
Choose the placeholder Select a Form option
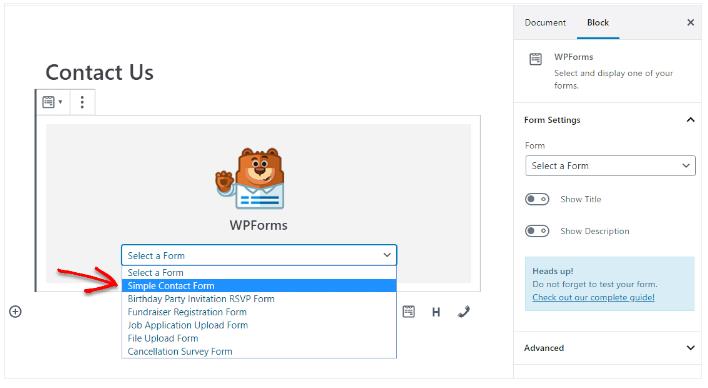pyautogui.click(x=259, y=272)
